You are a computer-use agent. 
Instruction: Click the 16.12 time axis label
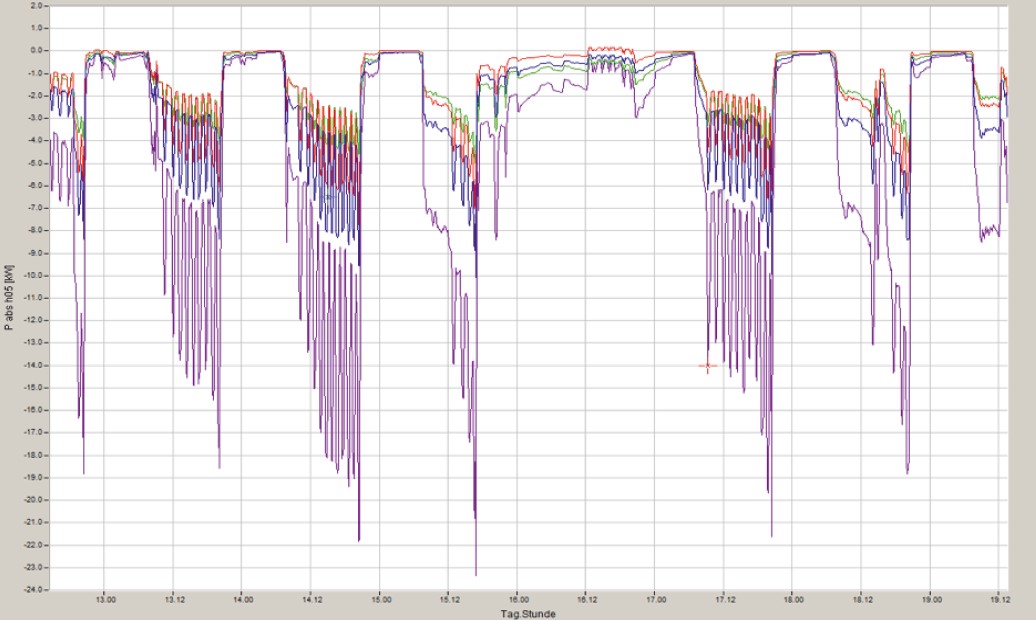586,600
